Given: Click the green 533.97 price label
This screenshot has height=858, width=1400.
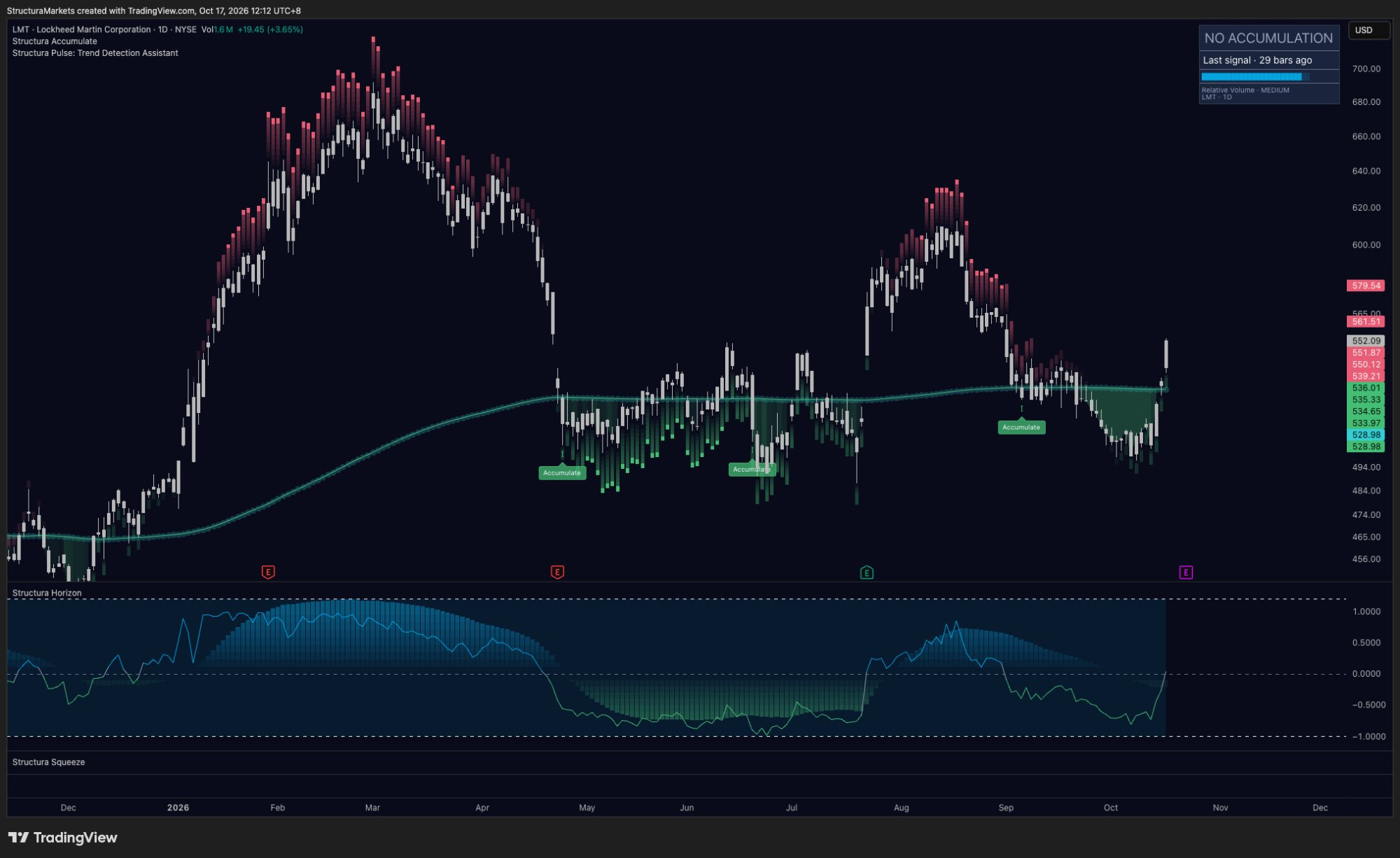Looking at the screenshot, I should pyautogui.click(x=1366, y=423).
